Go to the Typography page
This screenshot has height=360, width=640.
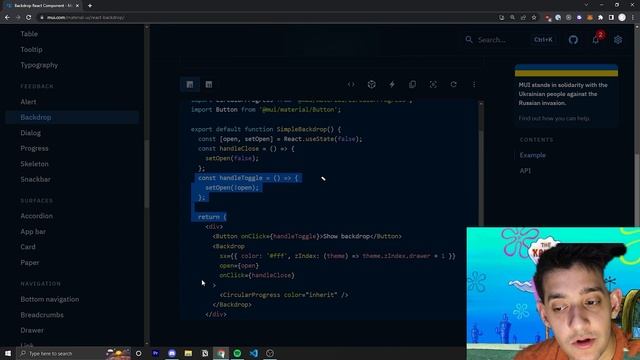(39, 65)
